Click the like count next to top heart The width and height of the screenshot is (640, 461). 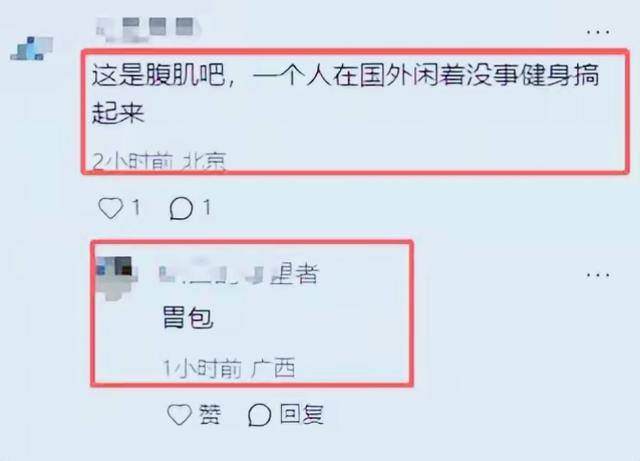(x=137, y=207)
